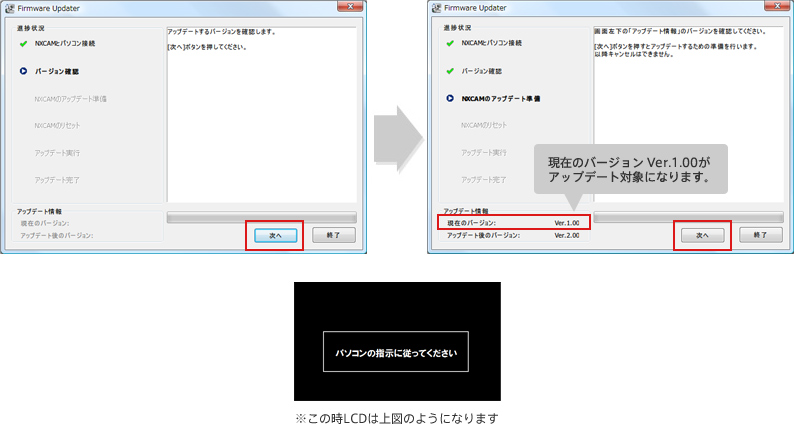Select the 現在のバージョン Ver.1.00 row in right window
Image resolution: width=794 pixels, height=430 pixels.
pos(514,222)
